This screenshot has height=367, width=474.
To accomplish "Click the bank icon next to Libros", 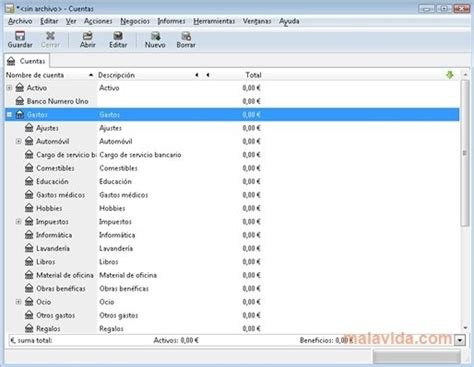I will (29, 262).
